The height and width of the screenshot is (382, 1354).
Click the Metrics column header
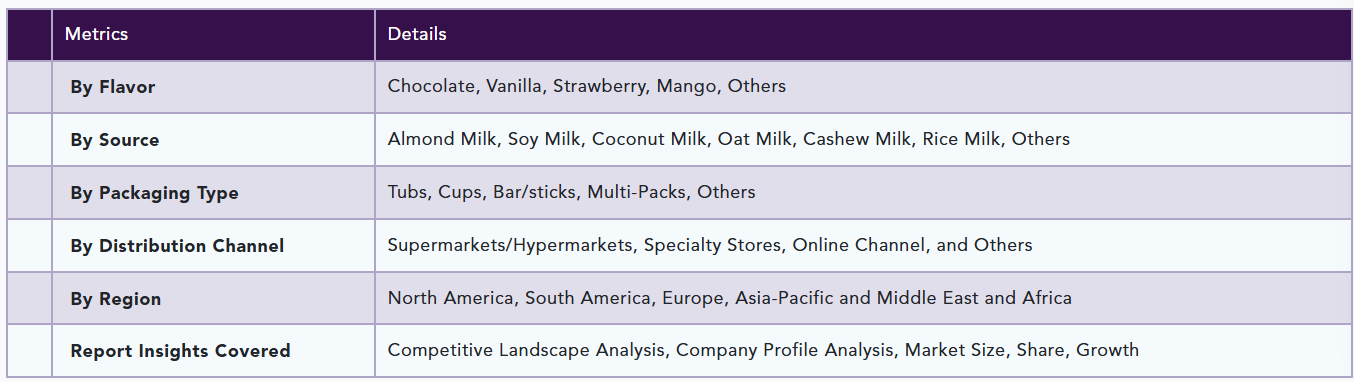coord(97,34)
